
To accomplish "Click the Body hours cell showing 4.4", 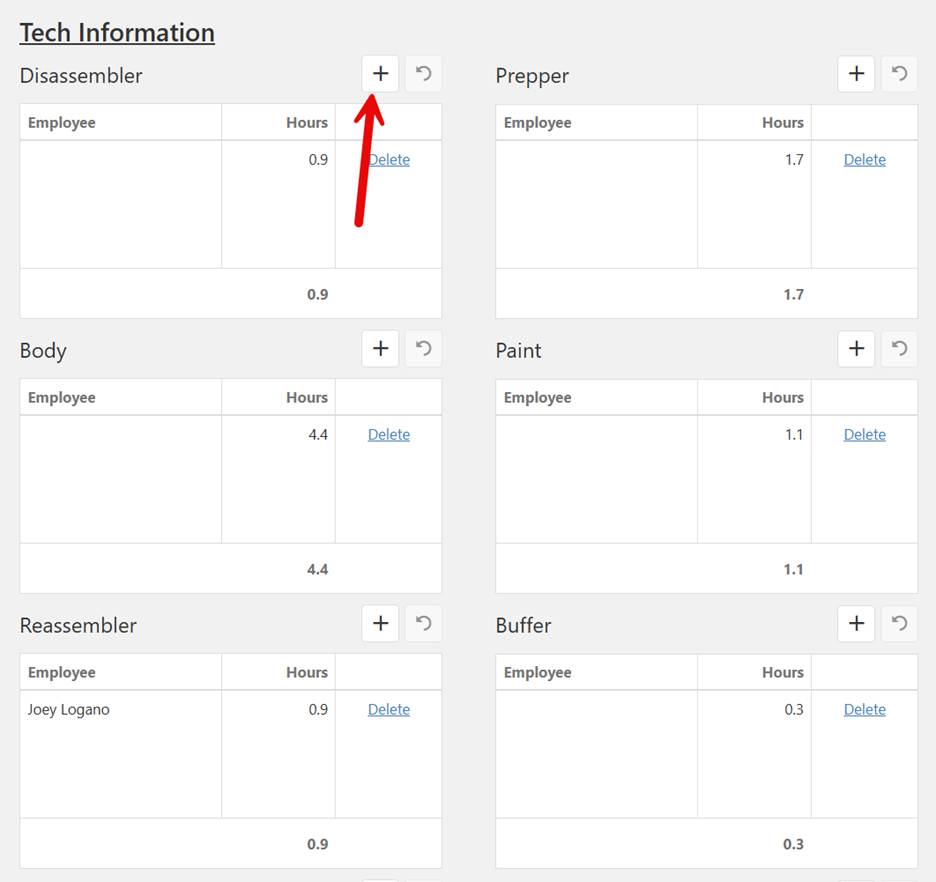I will pyautogui.click(x=317, y=435).
